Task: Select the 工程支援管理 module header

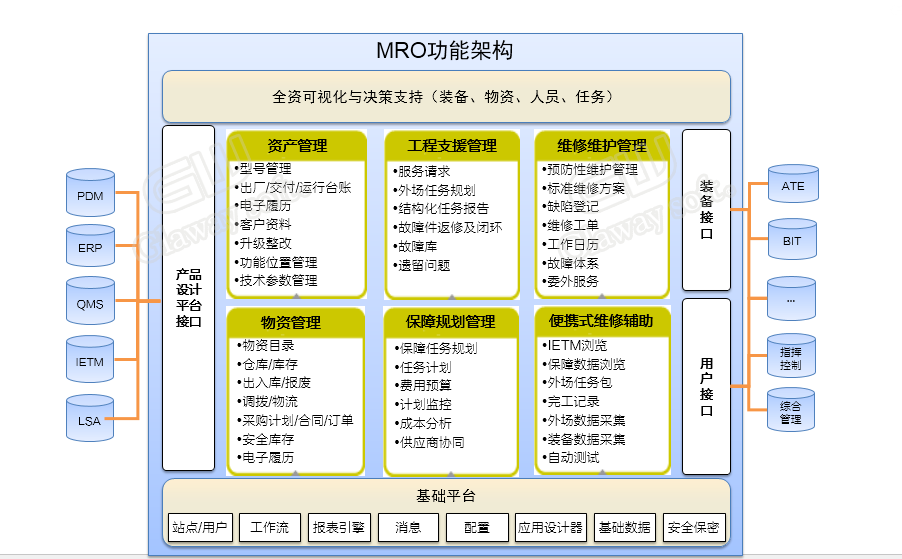Action: (x=452, y=146)
